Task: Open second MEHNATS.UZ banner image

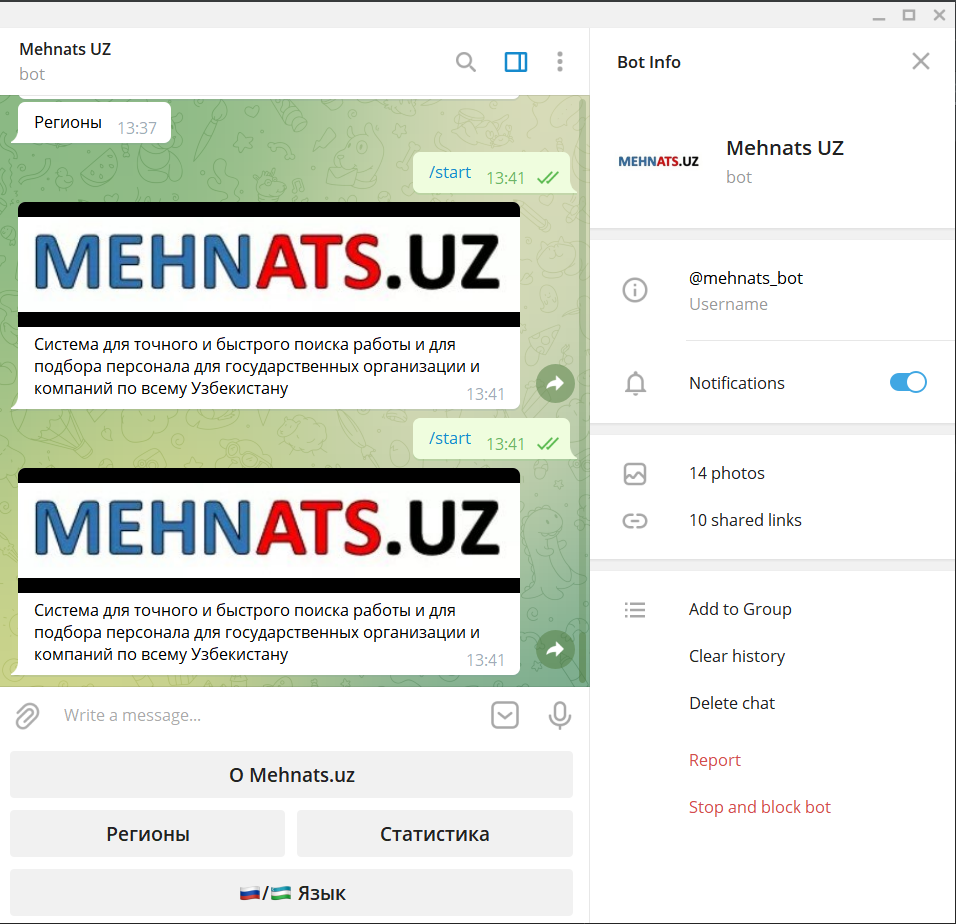Action: 269,530
